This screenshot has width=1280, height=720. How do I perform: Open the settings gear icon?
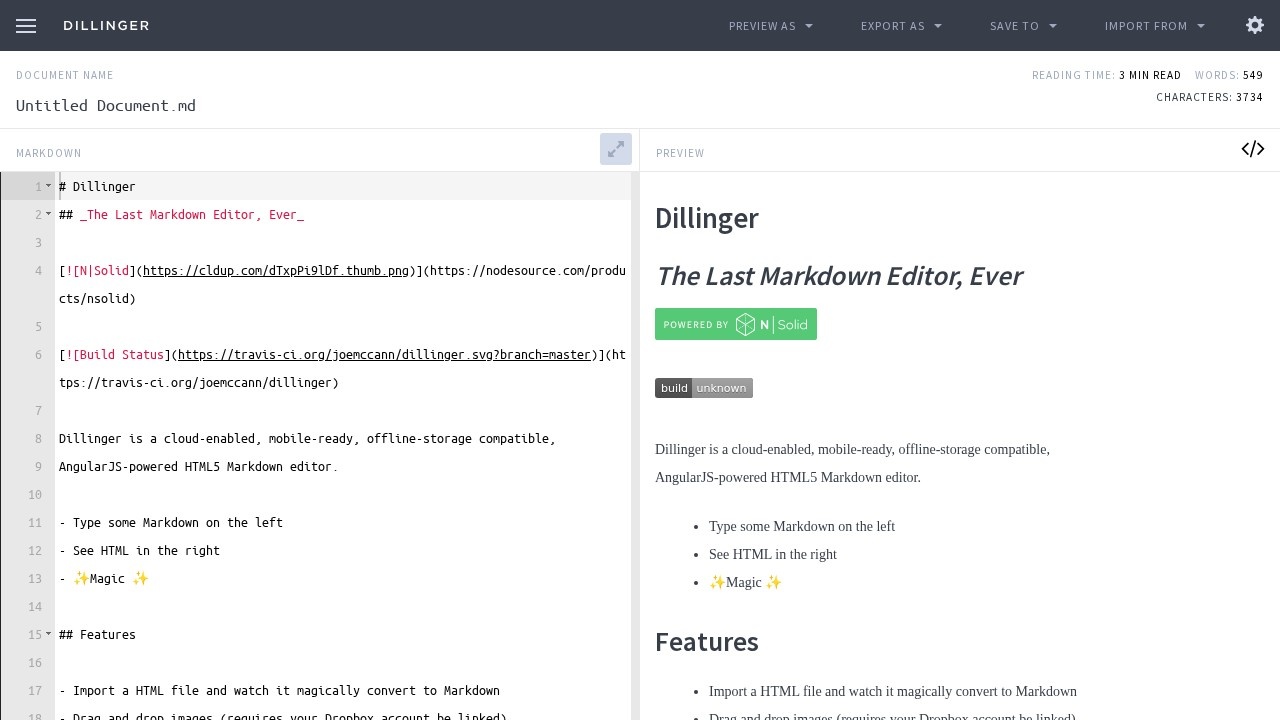click(1255, 26)
